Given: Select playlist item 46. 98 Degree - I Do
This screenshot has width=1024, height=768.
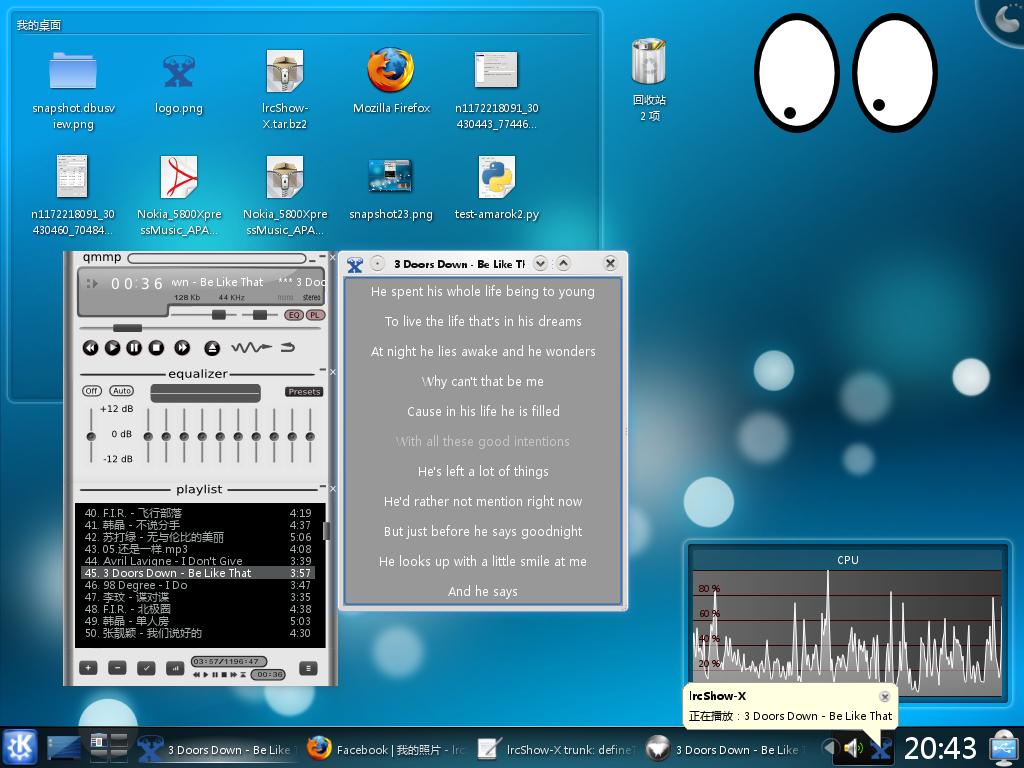Looking at the screenshot, I should click(198, 585).
